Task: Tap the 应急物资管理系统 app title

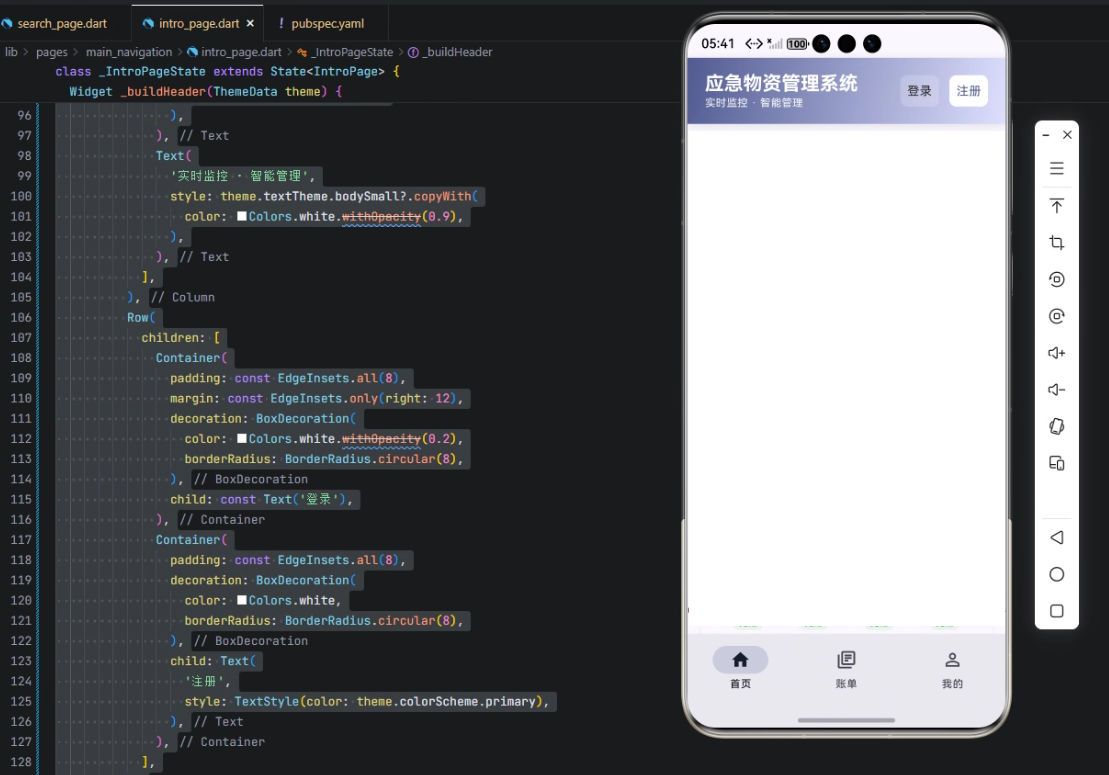Action: [x=781, y=83]
